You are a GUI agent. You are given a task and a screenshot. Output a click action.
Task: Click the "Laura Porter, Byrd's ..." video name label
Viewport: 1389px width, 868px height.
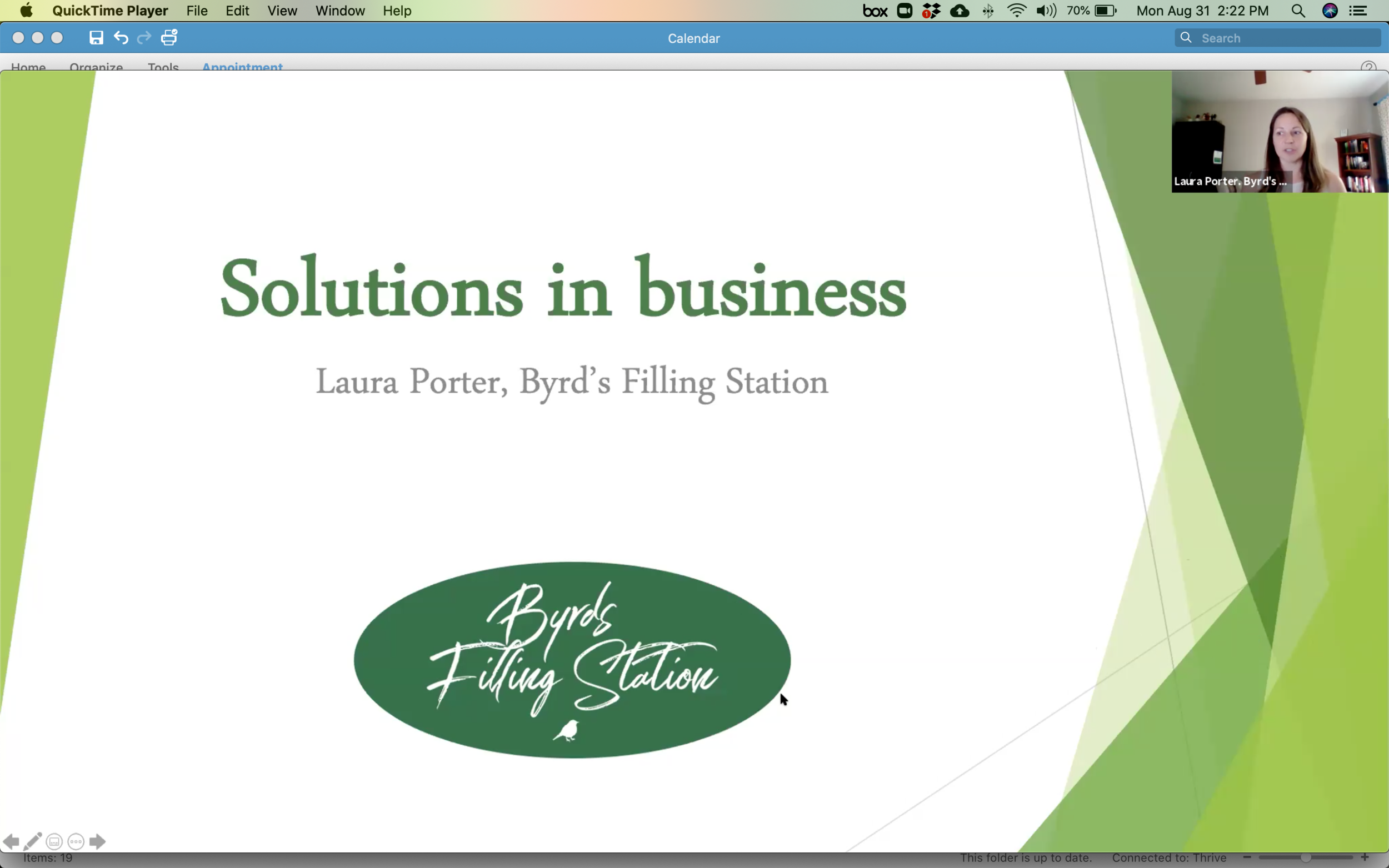[1230, 181]
